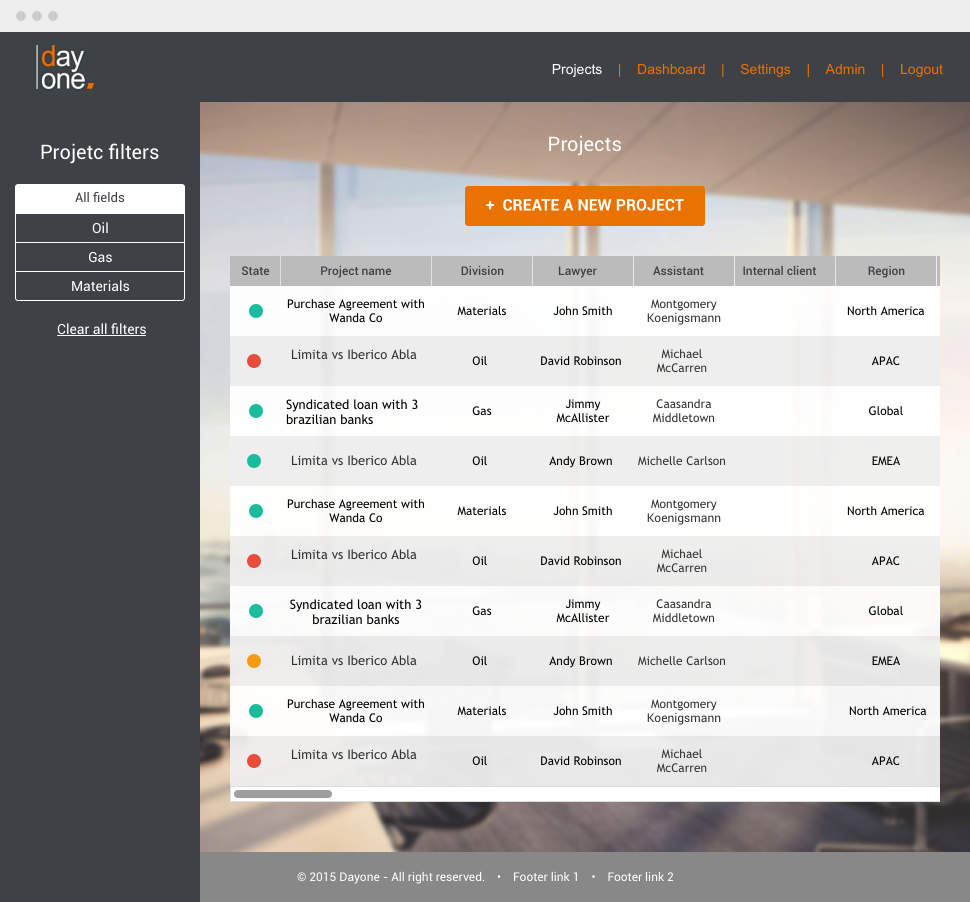970x902 pixels.
Task: Open Footer link 2
Action: pos(640,877)
